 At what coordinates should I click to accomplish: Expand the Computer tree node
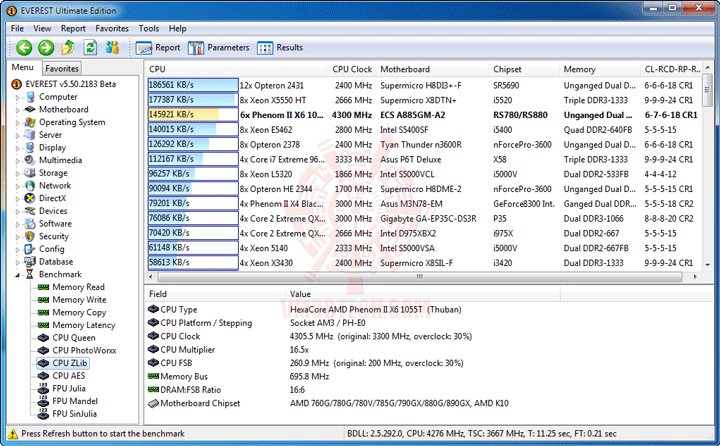17,97
